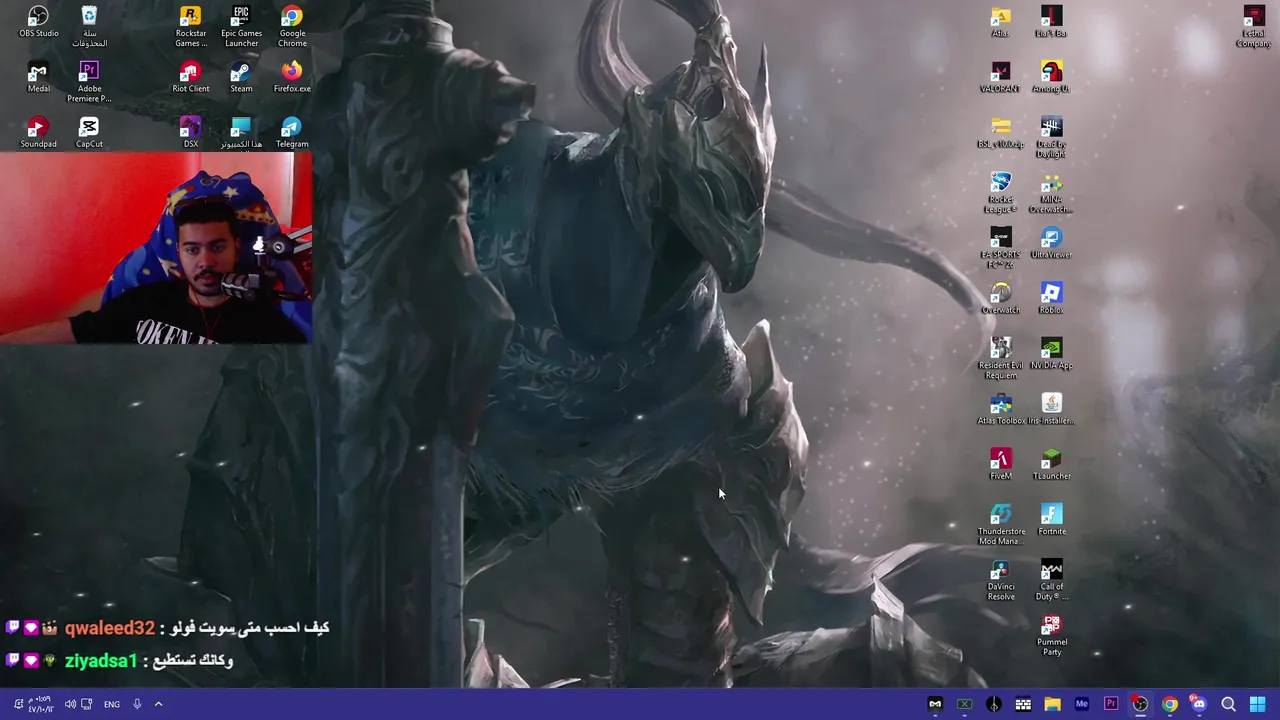
Task: Select the webcam overlay thumbnail
Action: coord(156,248)
